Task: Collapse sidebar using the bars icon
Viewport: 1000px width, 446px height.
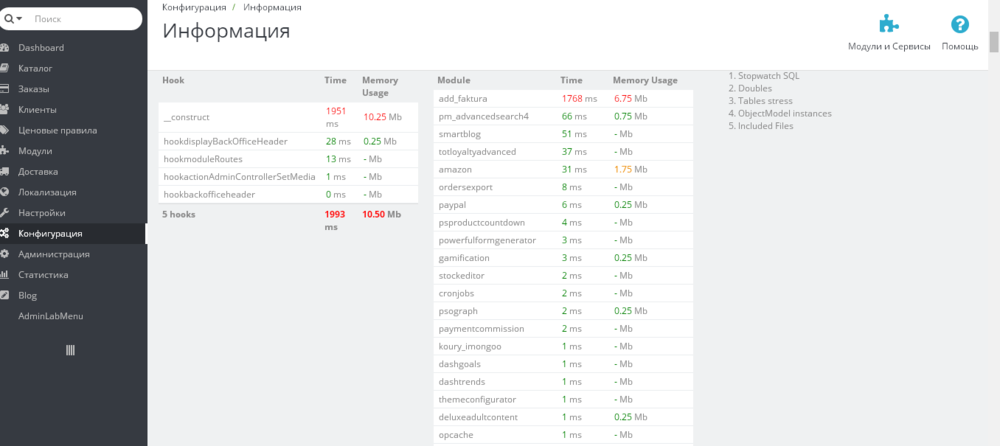Action: [71, 350]
